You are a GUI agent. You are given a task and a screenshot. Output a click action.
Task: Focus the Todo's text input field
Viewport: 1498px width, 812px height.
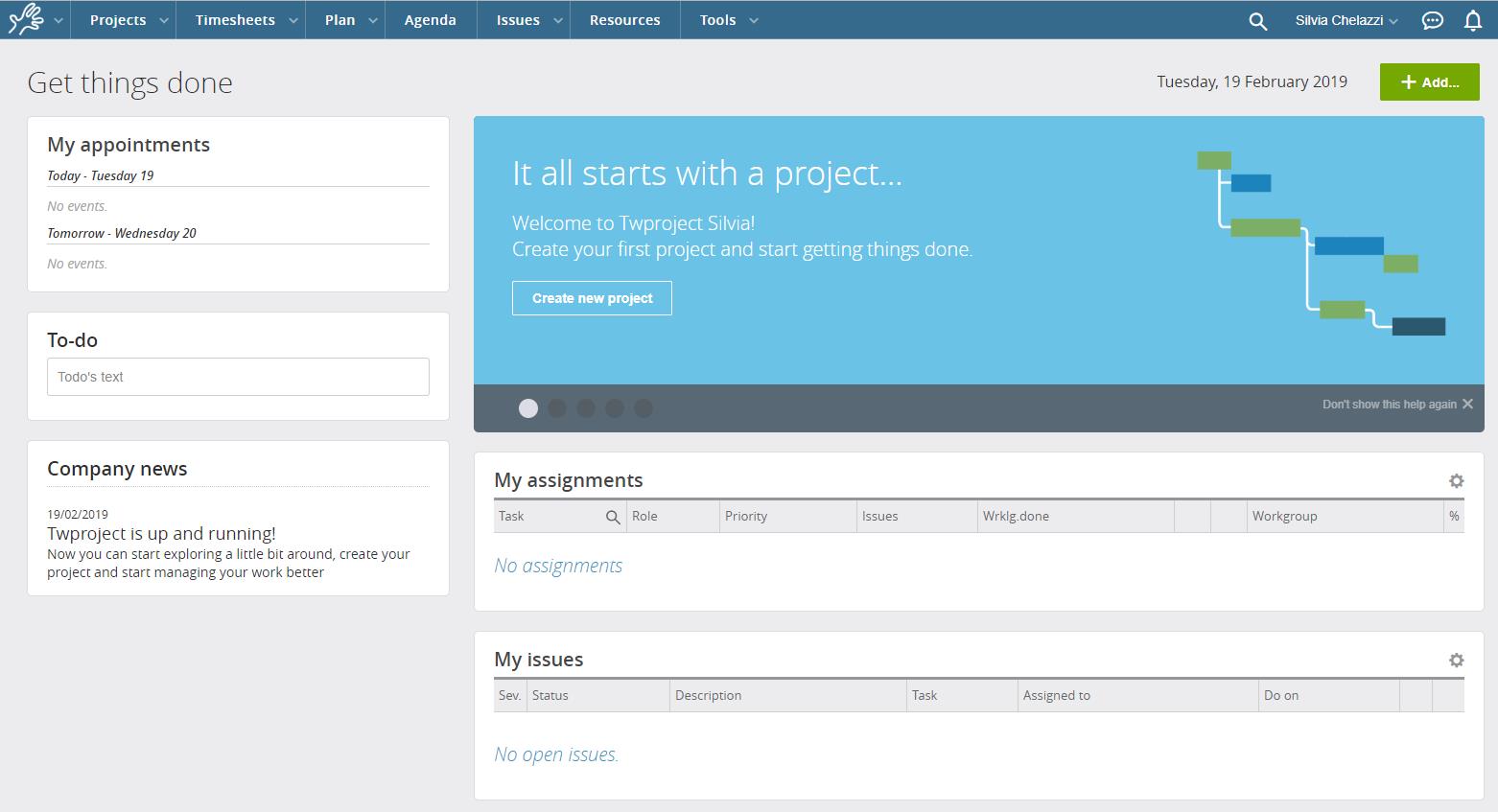click(x=238, y=377)
